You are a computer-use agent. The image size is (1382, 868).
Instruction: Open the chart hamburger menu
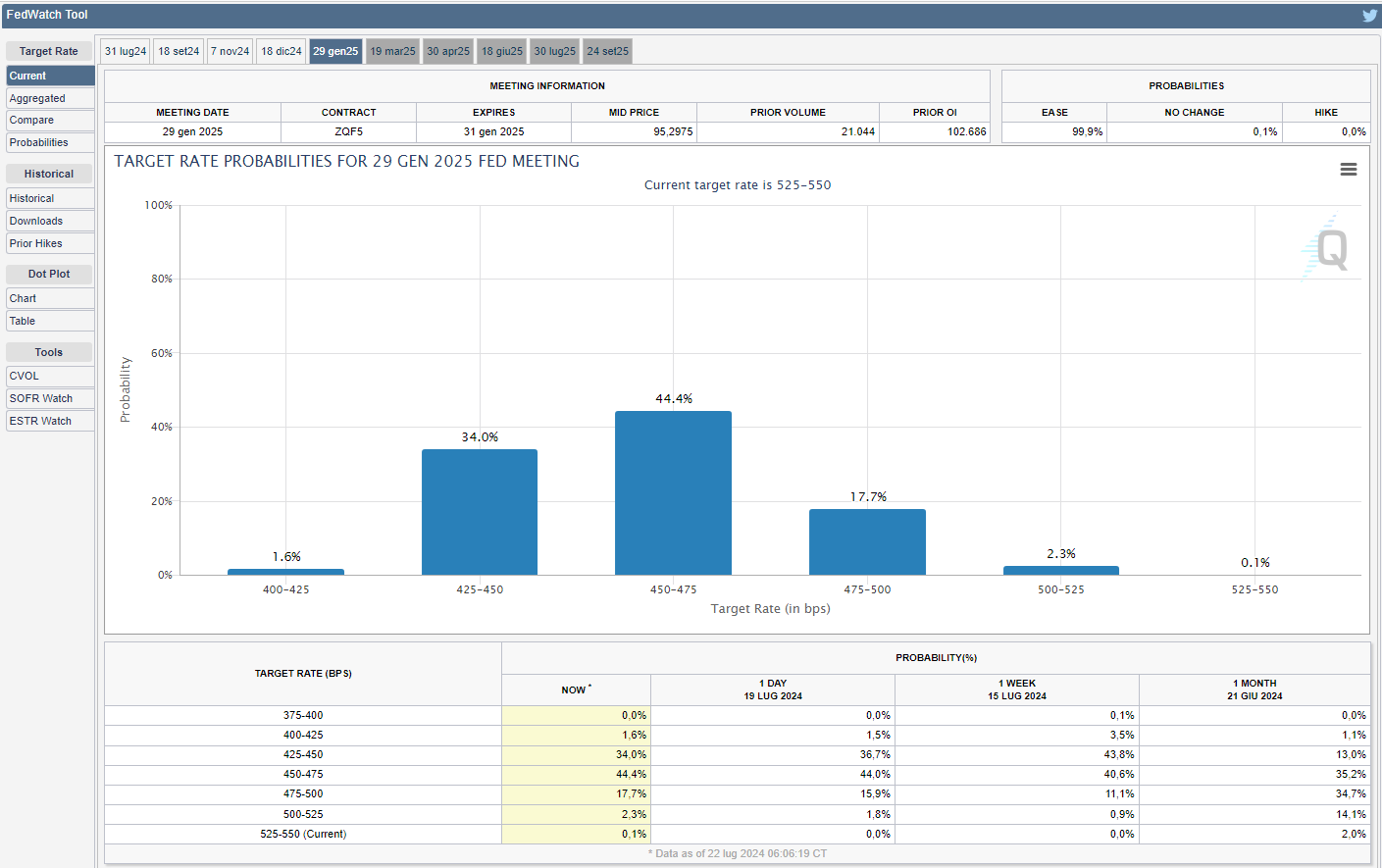coord(1349,170)
